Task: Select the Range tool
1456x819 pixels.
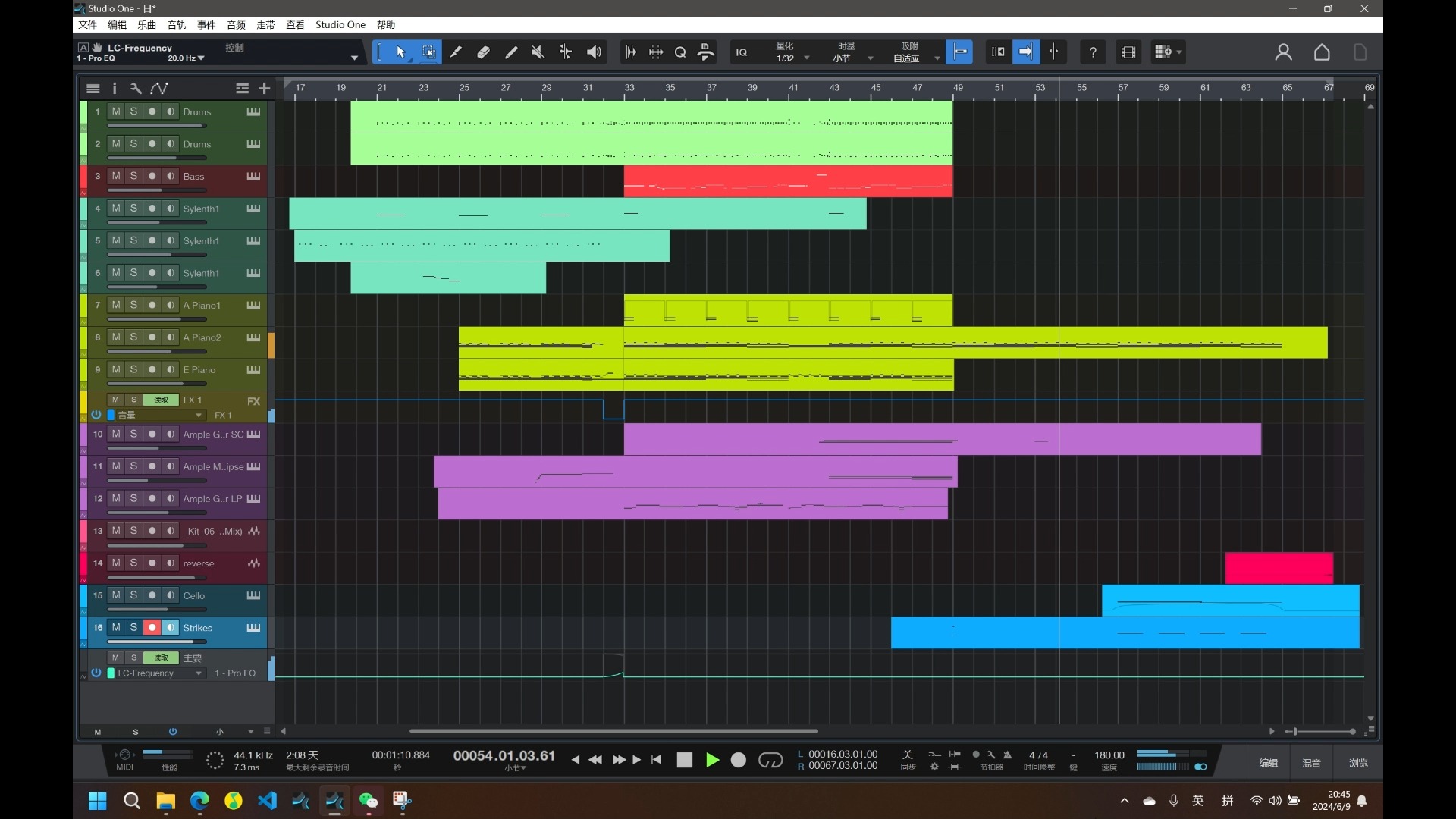Action: [428, 52]
